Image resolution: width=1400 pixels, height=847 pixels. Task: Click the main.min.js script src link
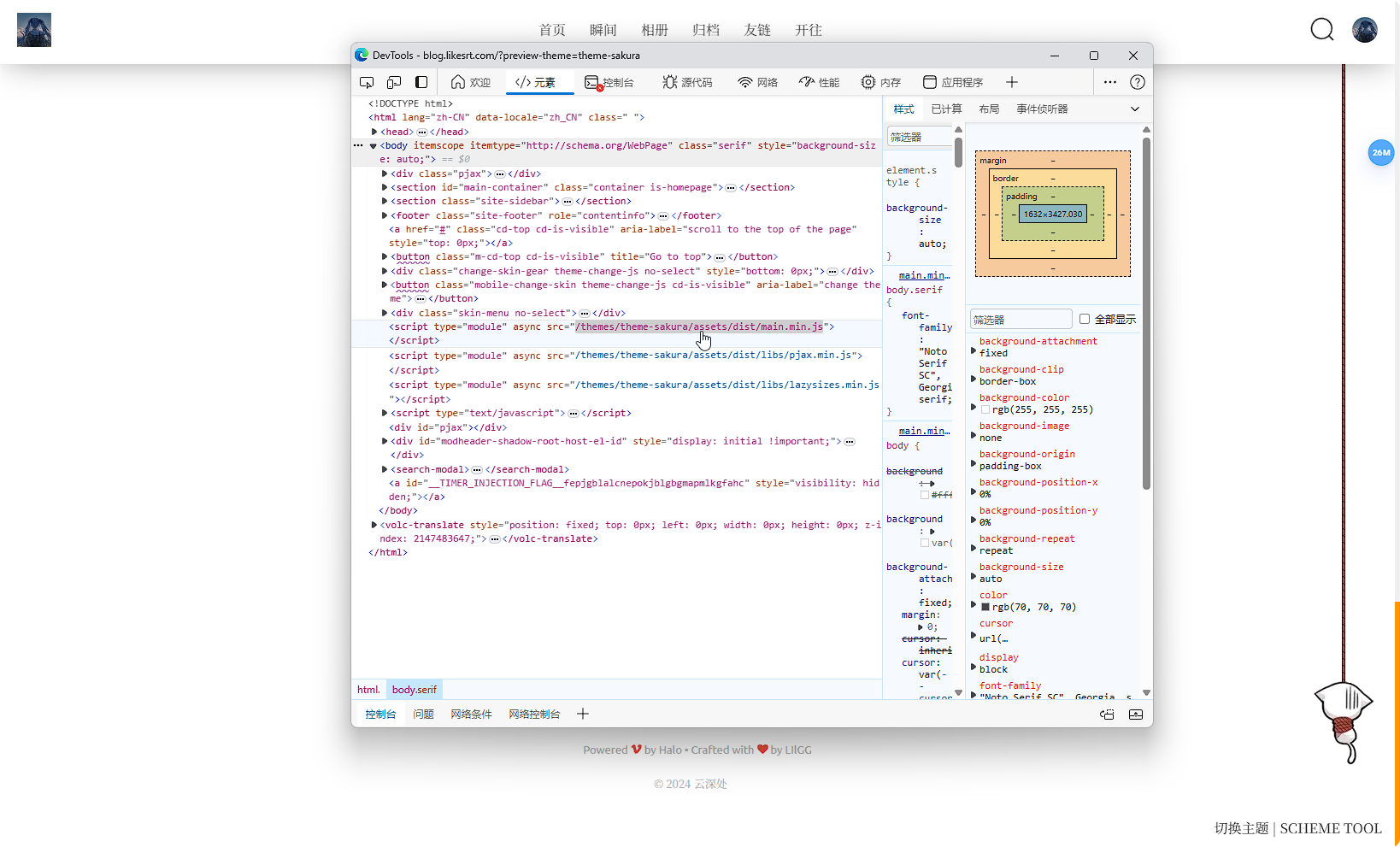pyautogui.click(x=699, y=326)
